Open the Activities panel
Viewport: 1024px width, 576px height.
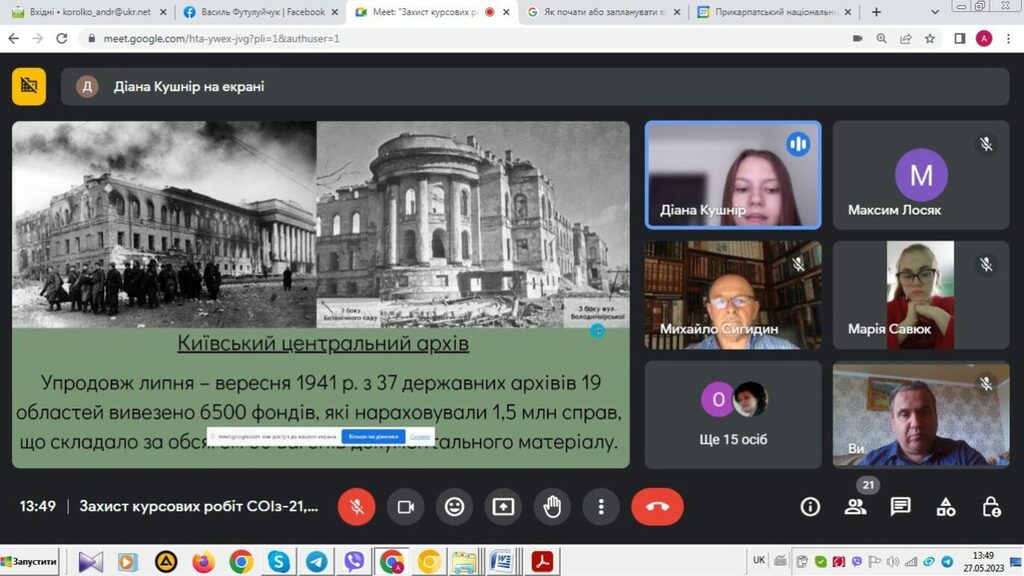(x=945, y=507)
